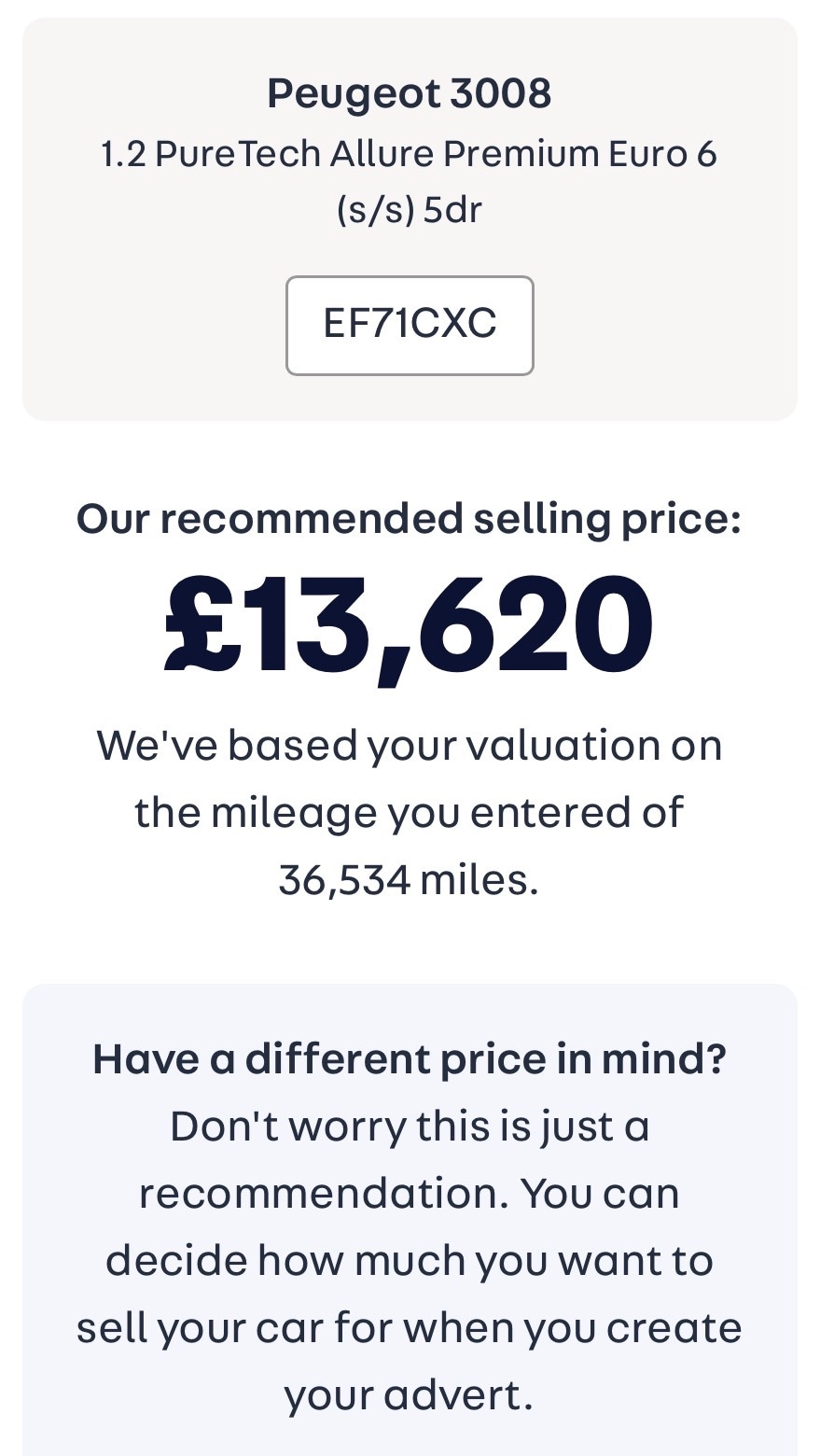
Task: Click the word 'PureTech' in the description
Action: coord(238,154)
